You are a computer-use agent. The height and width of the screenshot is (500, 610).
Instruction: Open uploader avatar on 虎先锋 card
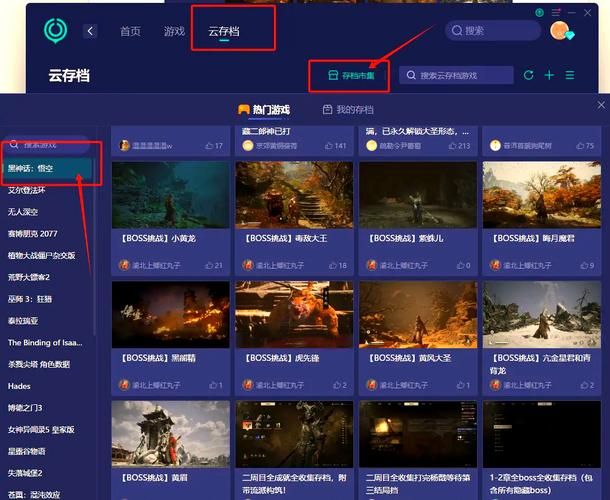248,385
